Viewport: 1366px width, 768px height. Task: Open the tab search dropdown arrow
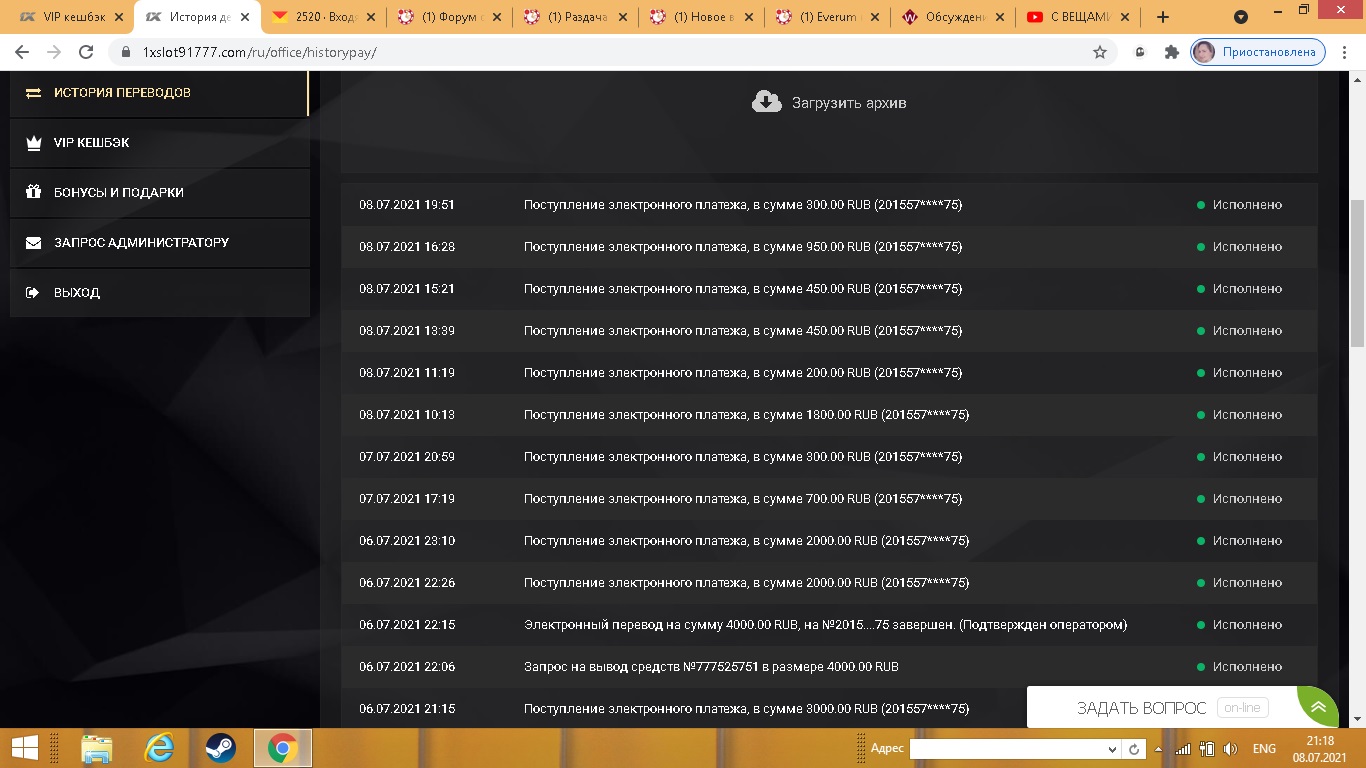1241,17
